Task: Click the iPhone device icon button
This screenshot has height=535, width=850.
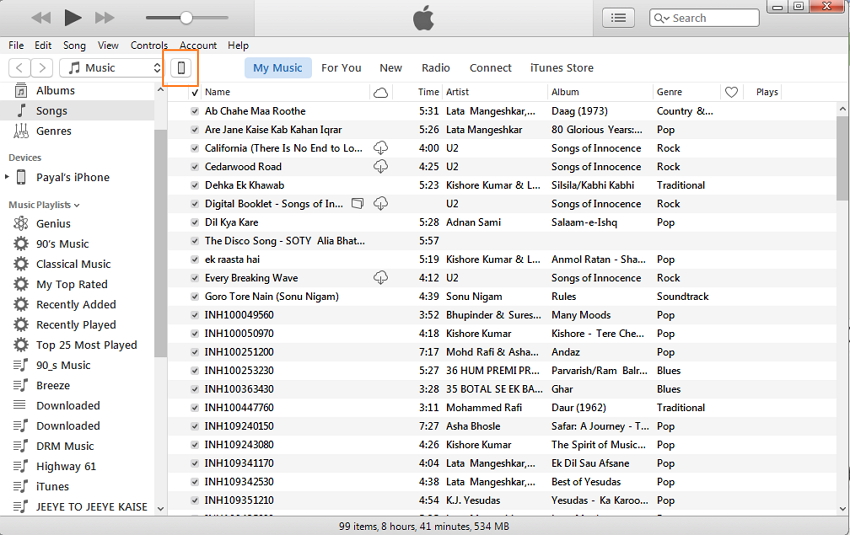Action: pos(181,68)
